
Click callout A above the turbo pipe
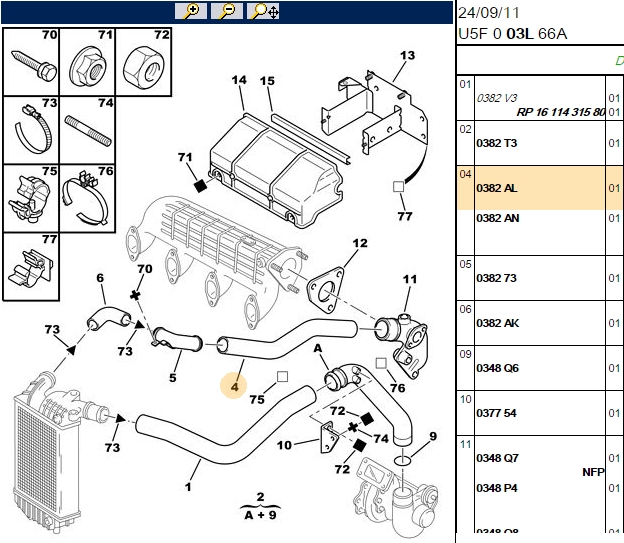pos(317,348)
